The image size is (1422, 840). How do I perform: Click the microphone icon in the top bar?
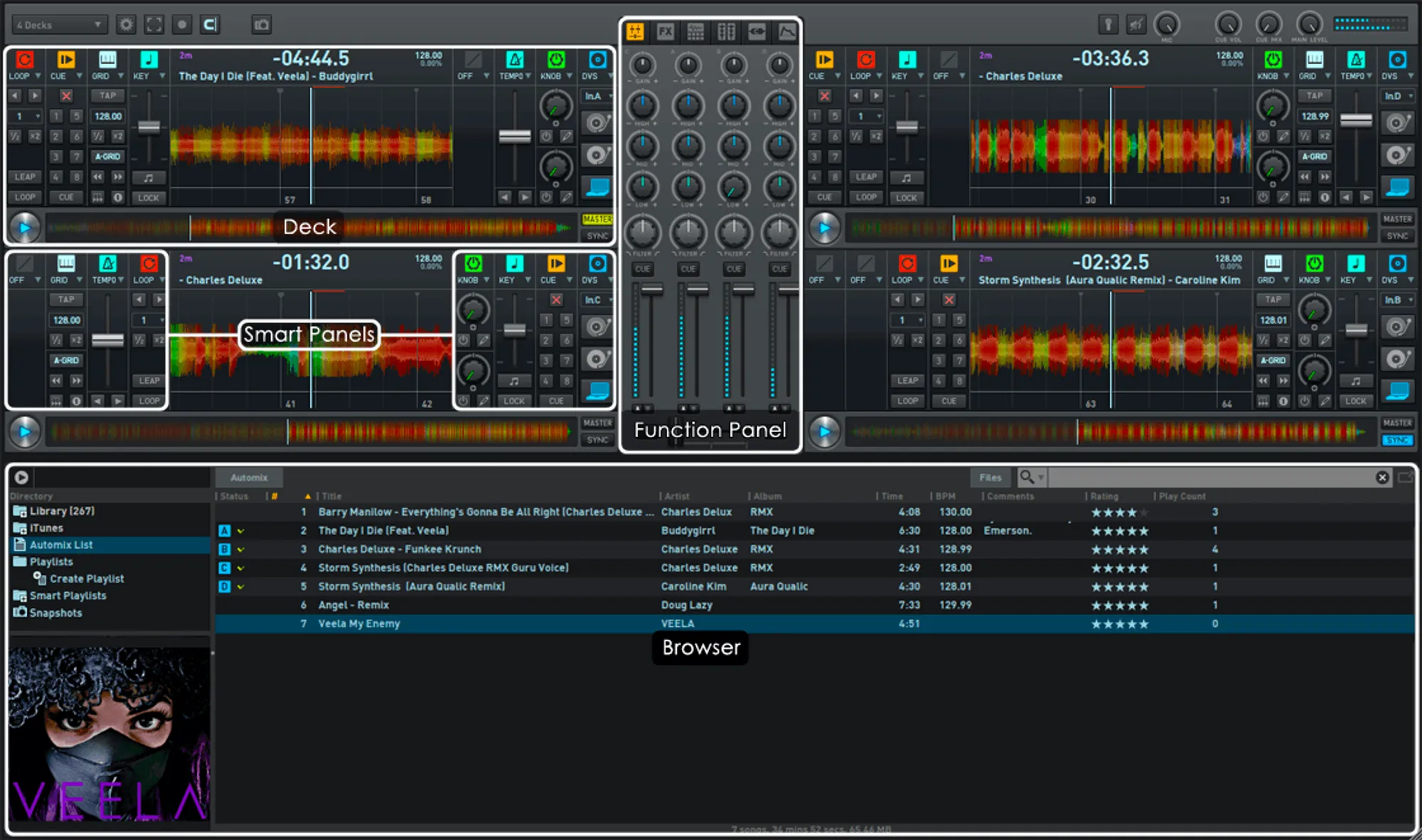pos(1108,25)
